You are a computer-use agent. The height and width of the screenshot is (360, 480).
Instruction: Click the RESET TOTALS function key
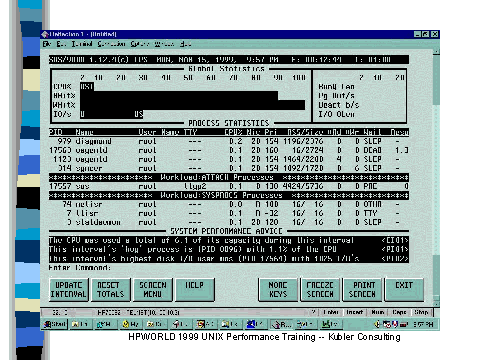(110, 290)
